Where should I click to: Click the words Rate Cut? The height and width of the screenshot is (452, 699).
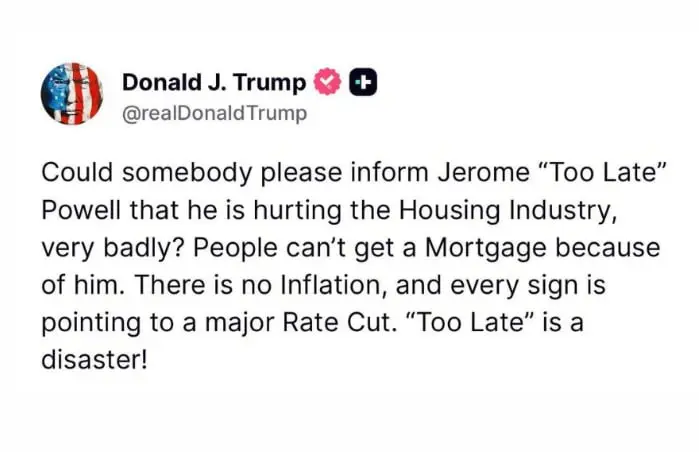[x=339, y=323]
